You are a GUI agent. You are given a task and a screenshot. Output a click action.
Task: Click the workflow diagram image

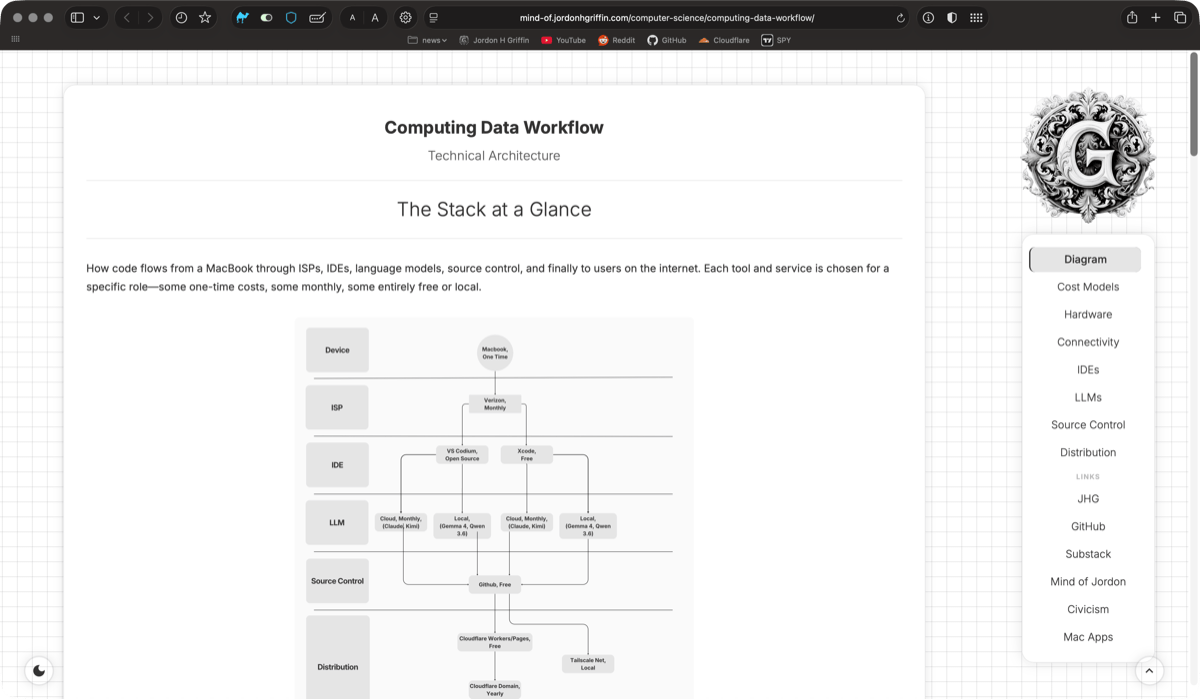494,508
